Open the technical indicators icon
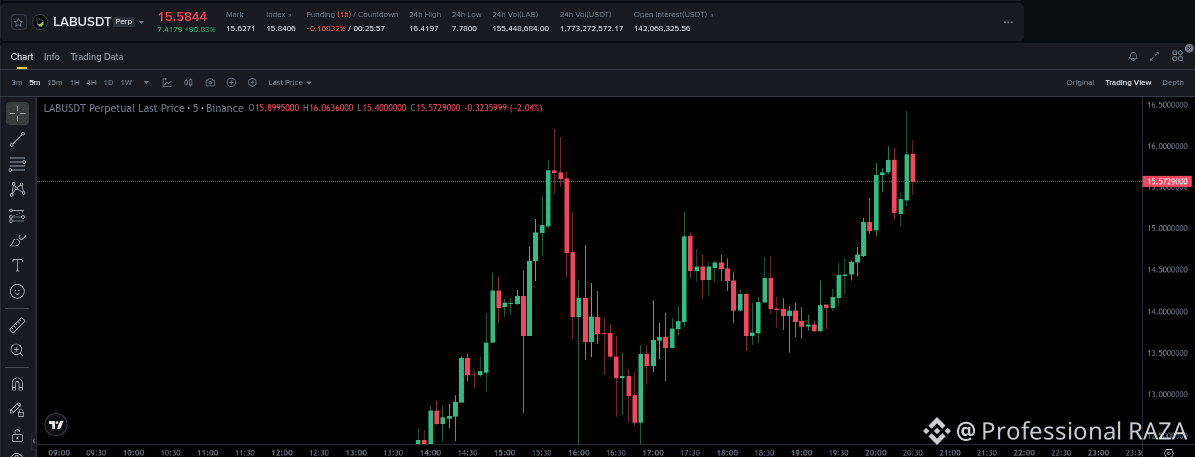Screen dimensions: 1195x457 click(x=167, y=82)
